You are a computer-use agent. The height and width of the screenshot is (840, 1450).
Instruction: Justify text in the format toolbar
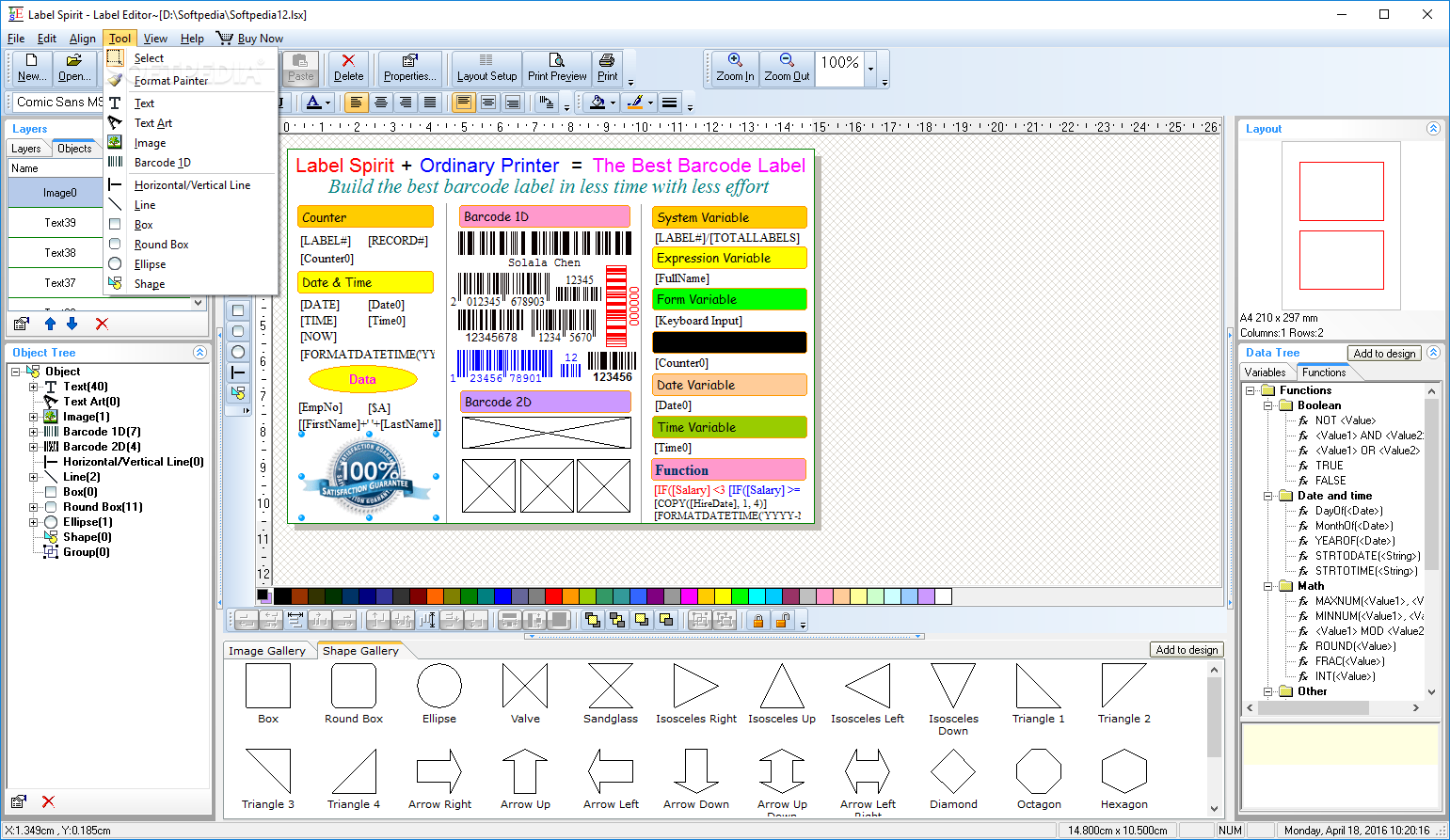click(x=430, y=103)
